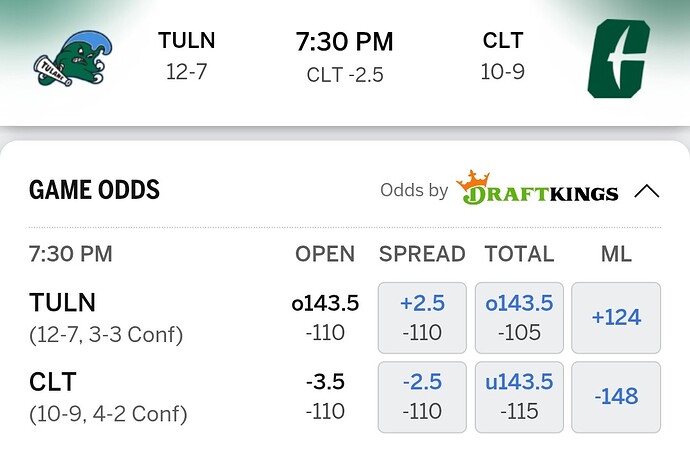The width and height of the screenshot is (690, 453).
Task: Click the ML column header
Action: click(616, 254)
